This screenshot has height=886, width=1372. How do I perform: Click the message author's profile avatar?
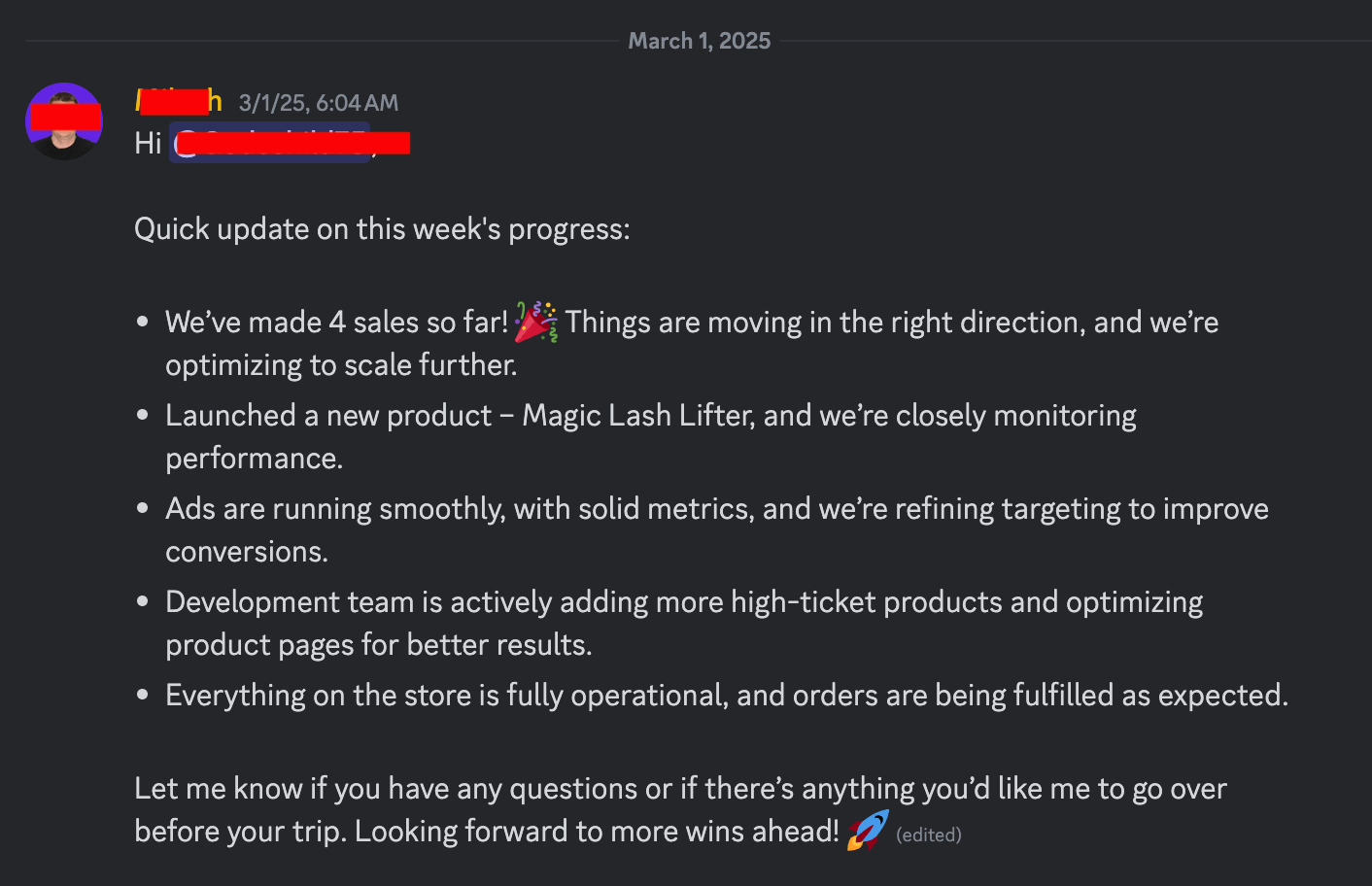pos(64,121)
